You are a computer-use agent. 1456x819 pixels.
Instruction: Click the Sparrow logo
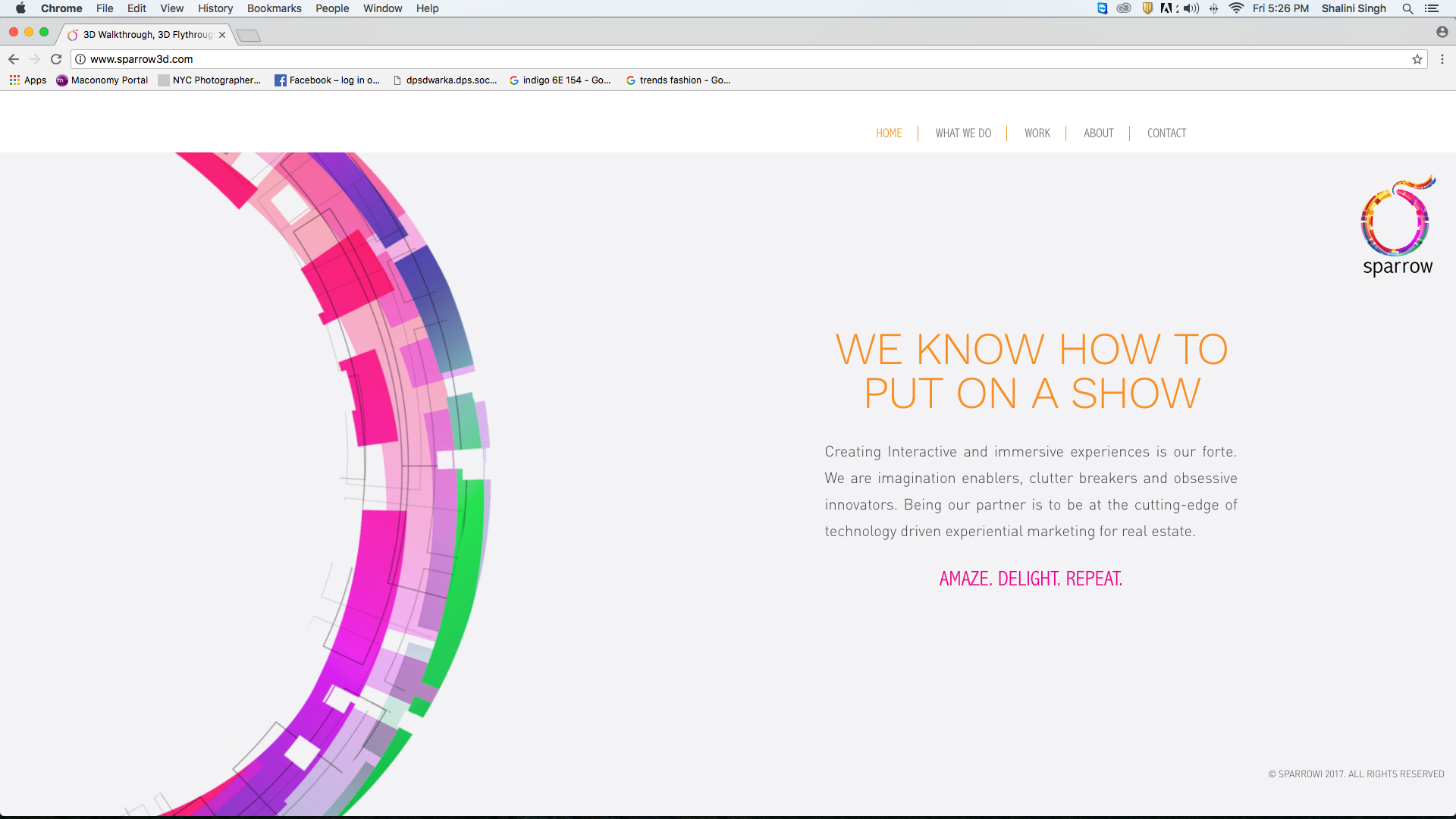coord(1397,226)
